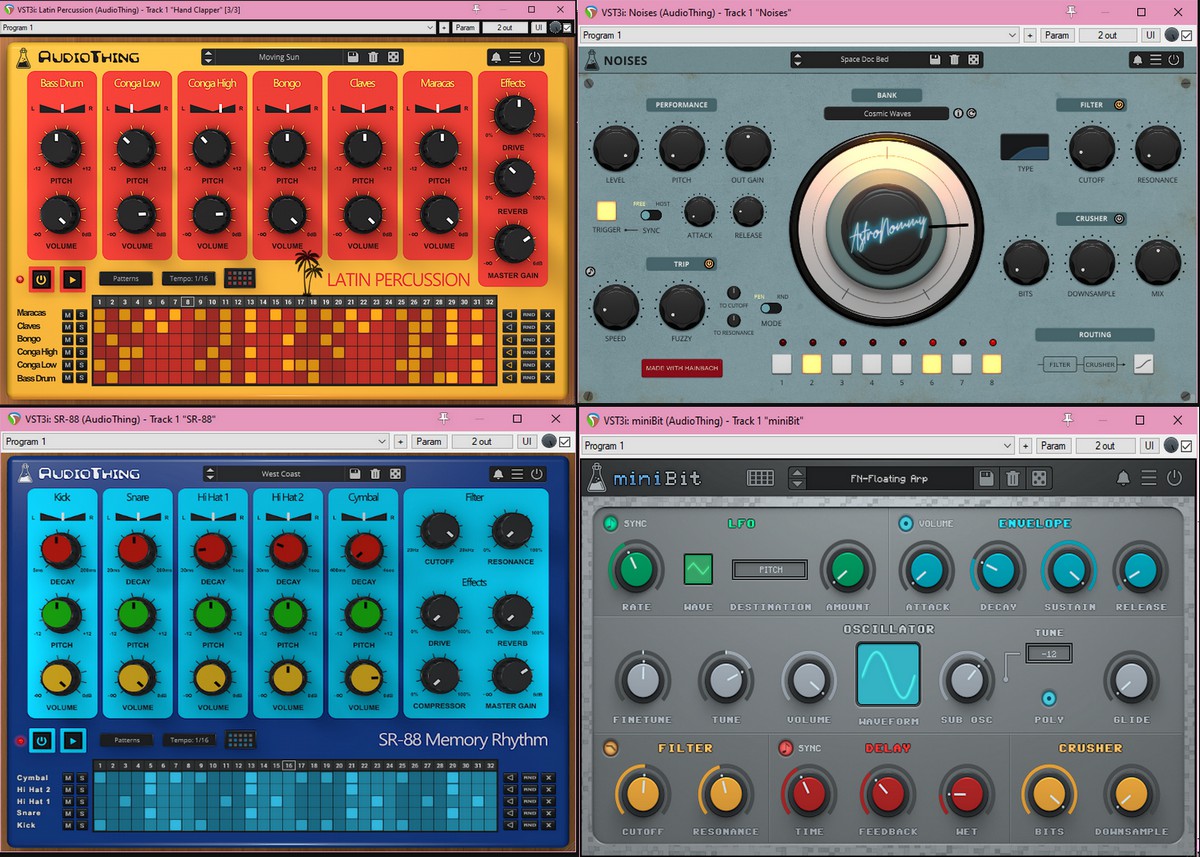1200x857 pixels.
Task: Click the UI button in miniBit window
Action: click(1150, 446)
